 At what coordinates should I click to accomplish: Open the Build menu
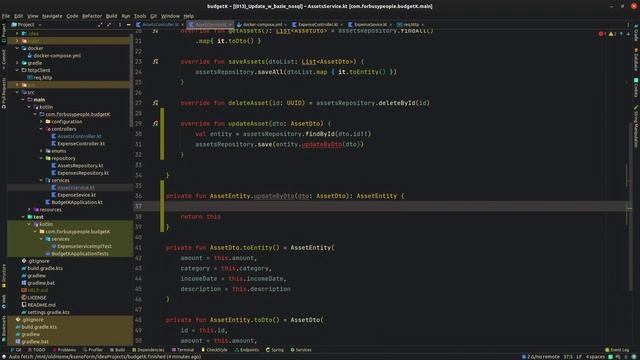pos(111,16)
